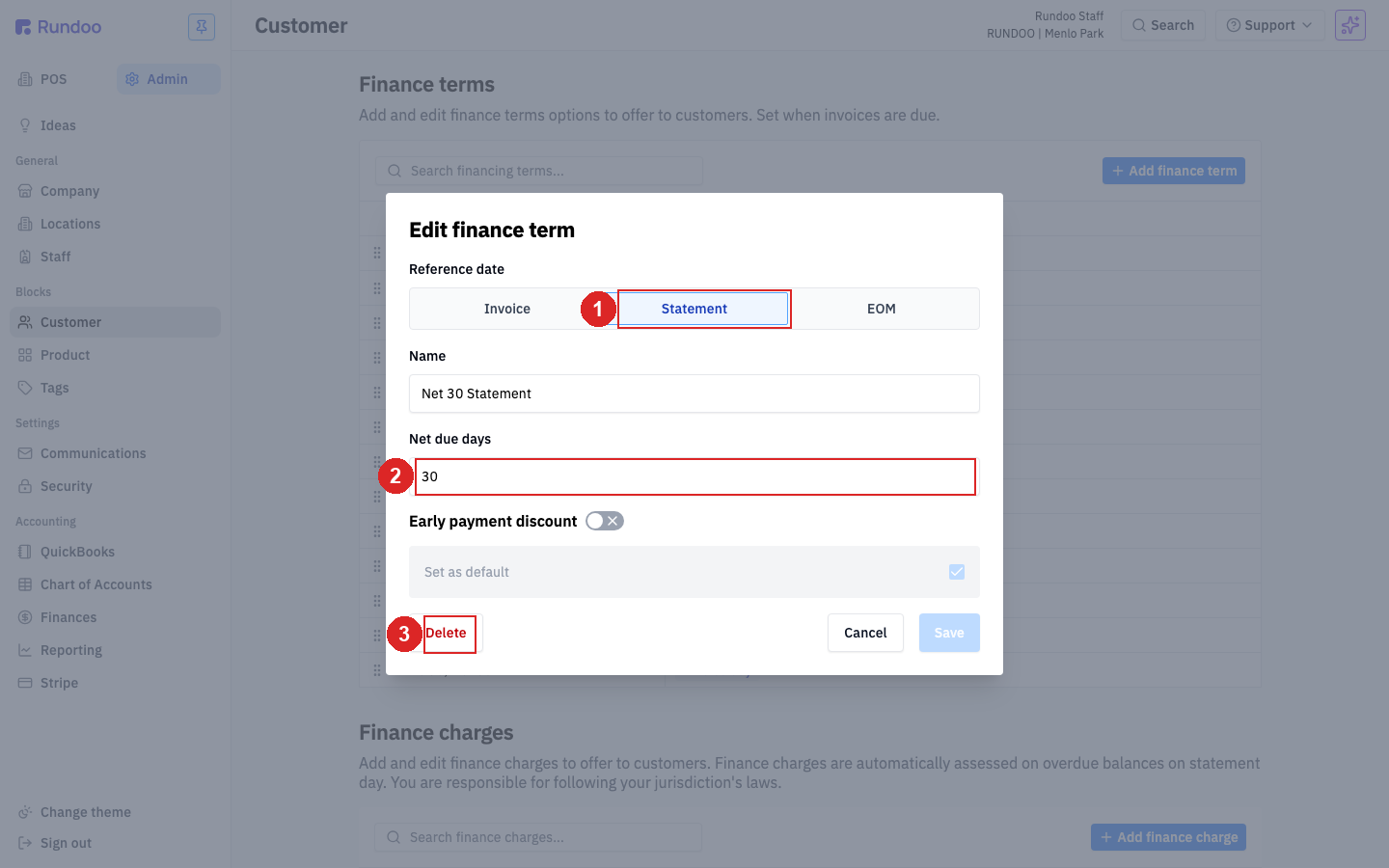Click the Staff badge icon
This screenshot has width=1389, height=868.
(25, 257)
